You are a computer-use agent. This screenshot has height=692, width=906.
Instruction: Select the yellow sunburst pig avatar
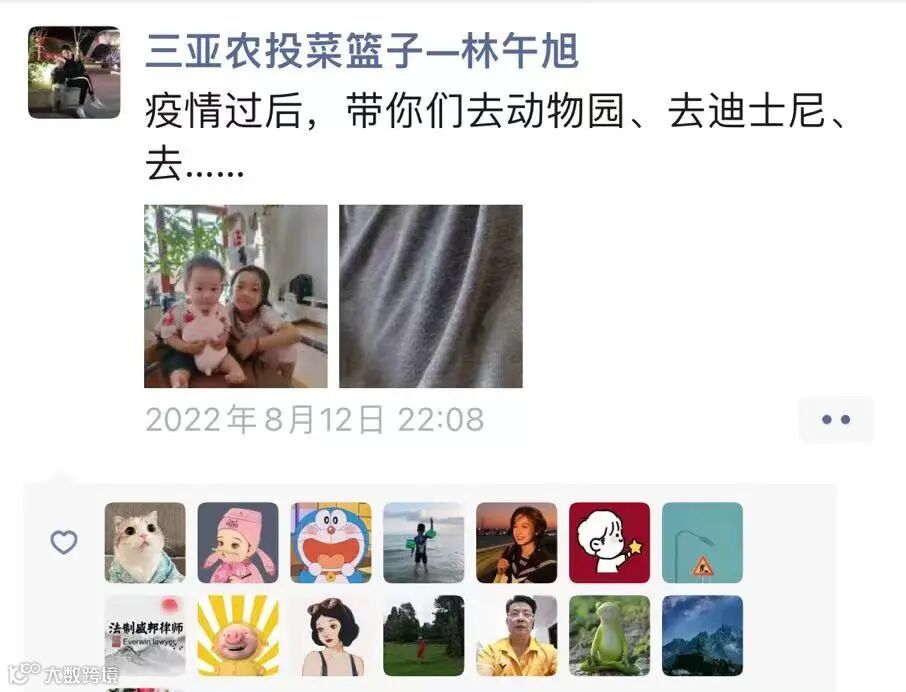tap(238, 635)
